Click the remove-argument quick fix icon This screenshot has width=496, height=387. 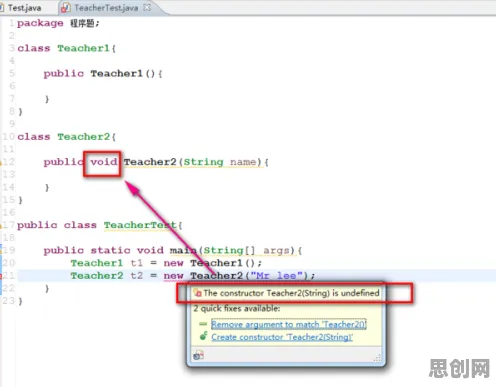coord(203,324)
